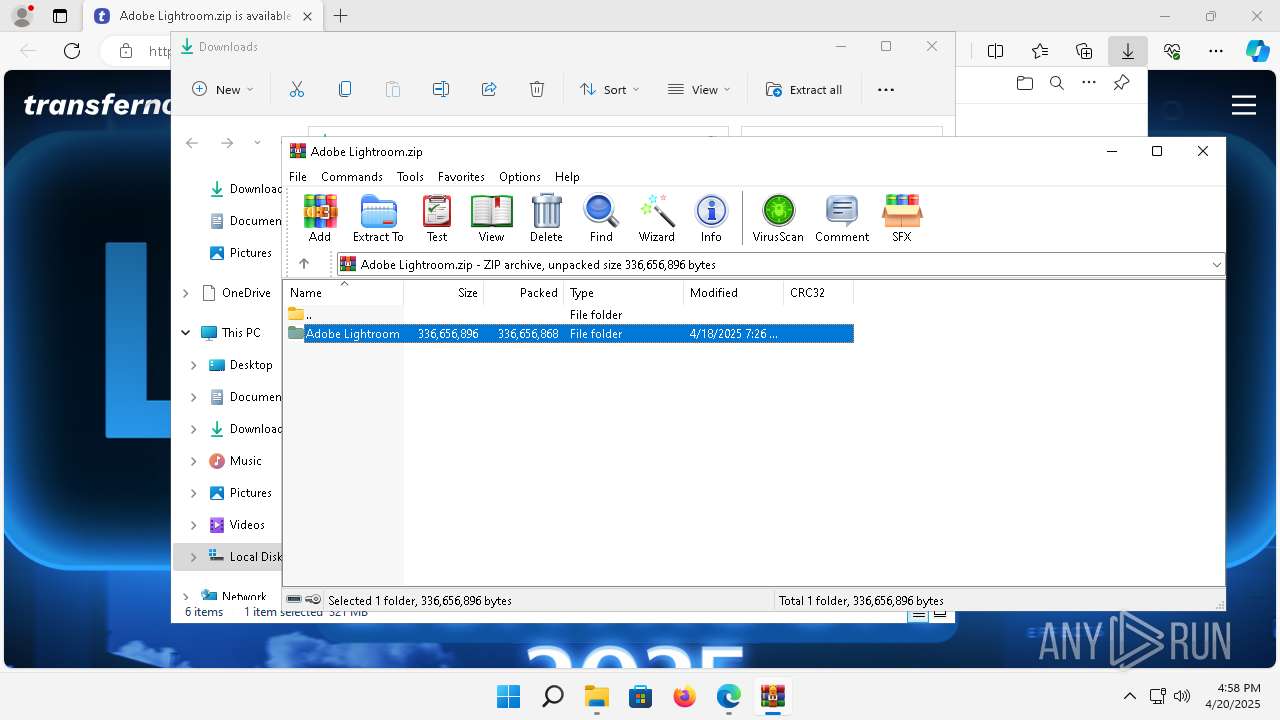Open the Favorites menu

461,177
